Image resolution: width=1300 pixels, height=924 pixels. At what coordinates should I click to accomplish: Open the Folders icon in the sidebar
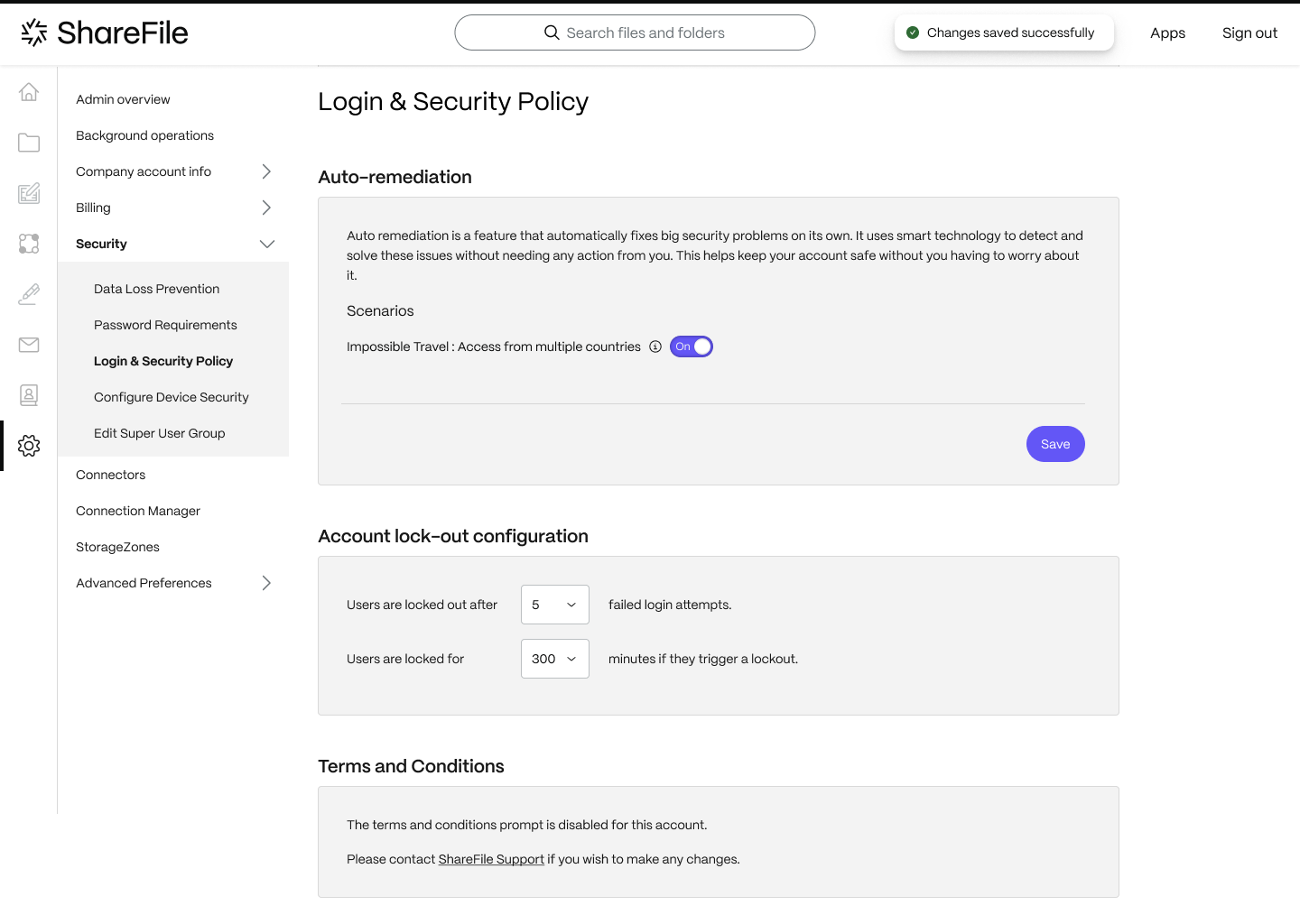(x=29, y=143)
